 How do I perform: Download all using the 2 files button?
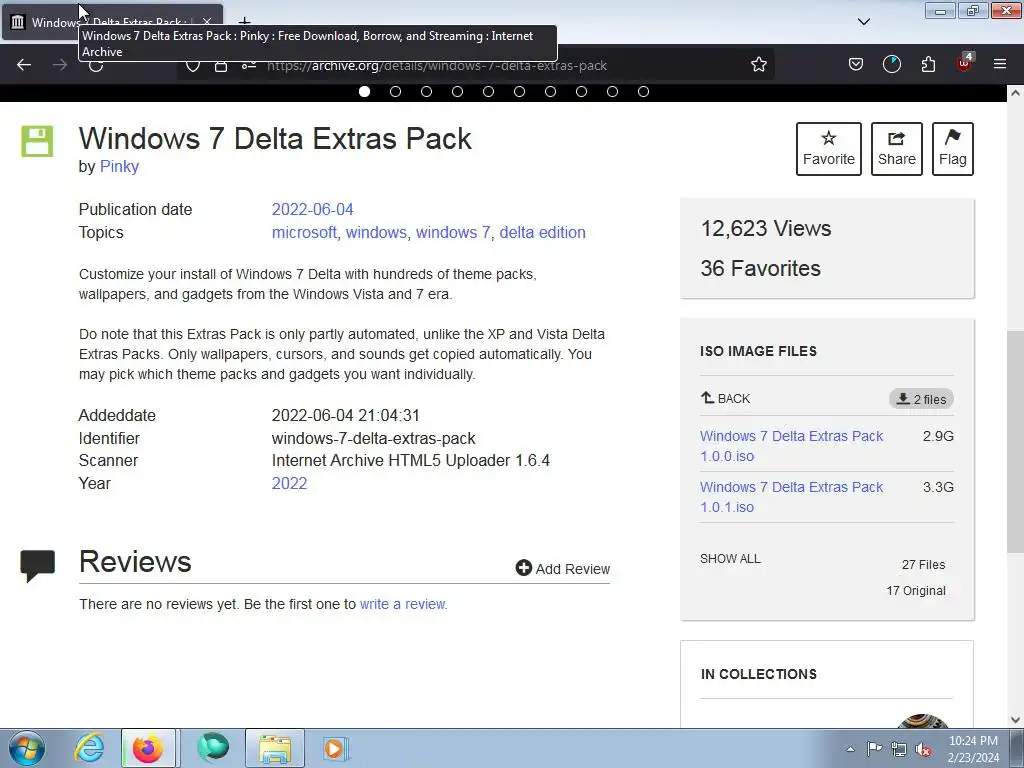(x=921, y=399)
